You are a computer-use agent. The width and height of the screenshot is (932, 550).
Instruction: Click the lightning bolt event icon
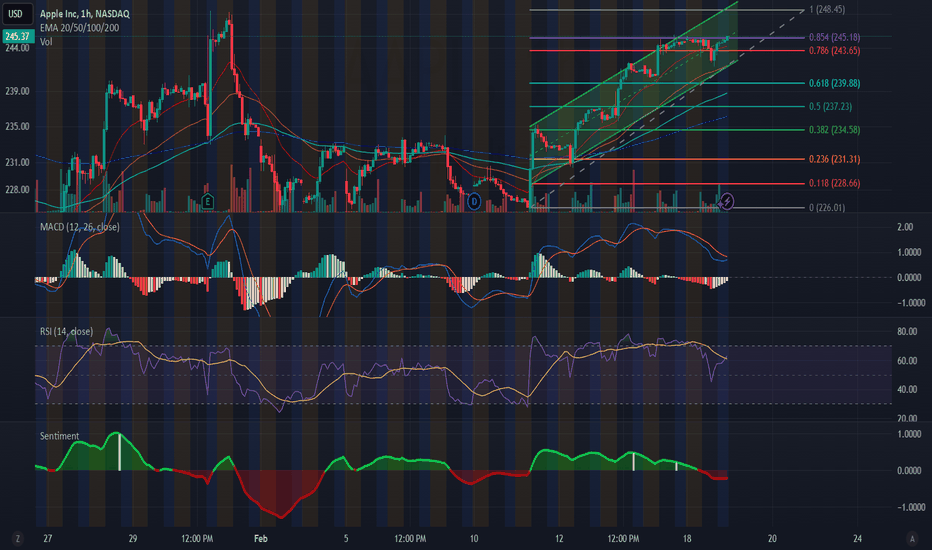(x=726, y=202)
